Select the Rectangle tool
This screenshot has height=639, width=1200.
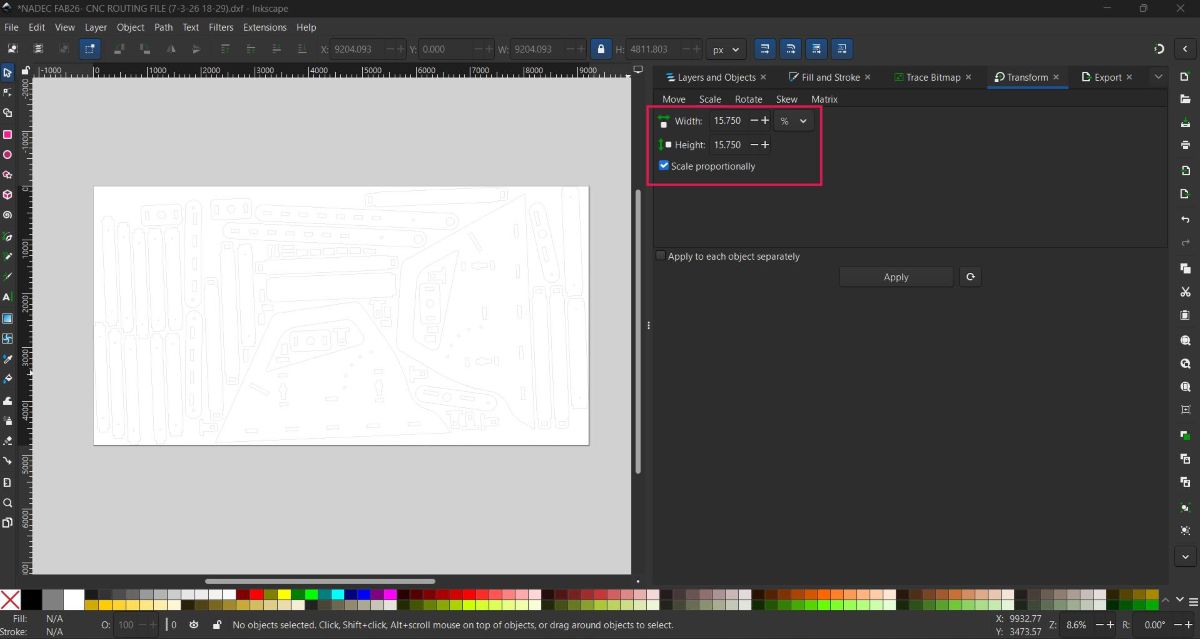pos(8,134)
